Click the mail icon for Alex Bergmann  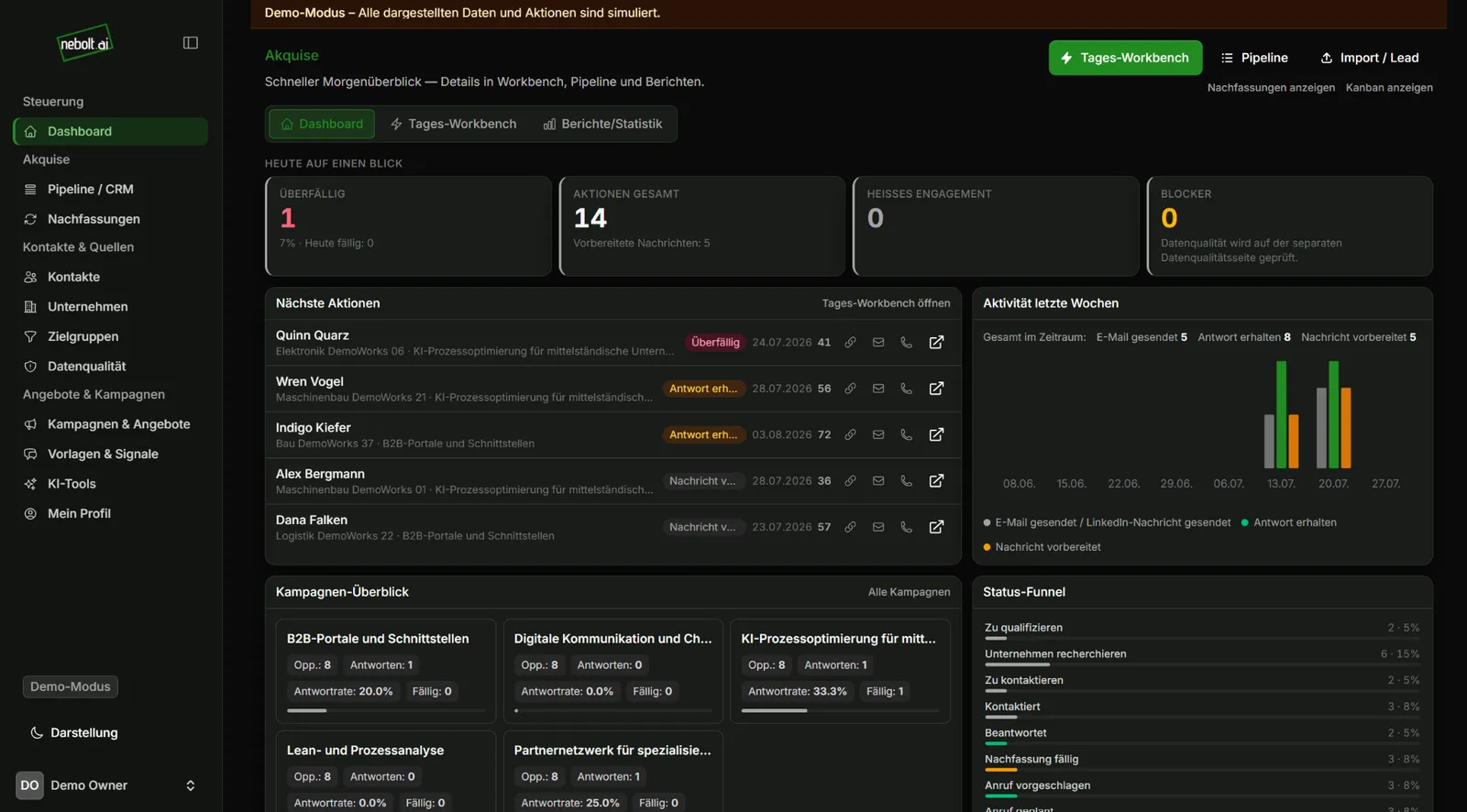pyautogui.click(x=878, y=481)
